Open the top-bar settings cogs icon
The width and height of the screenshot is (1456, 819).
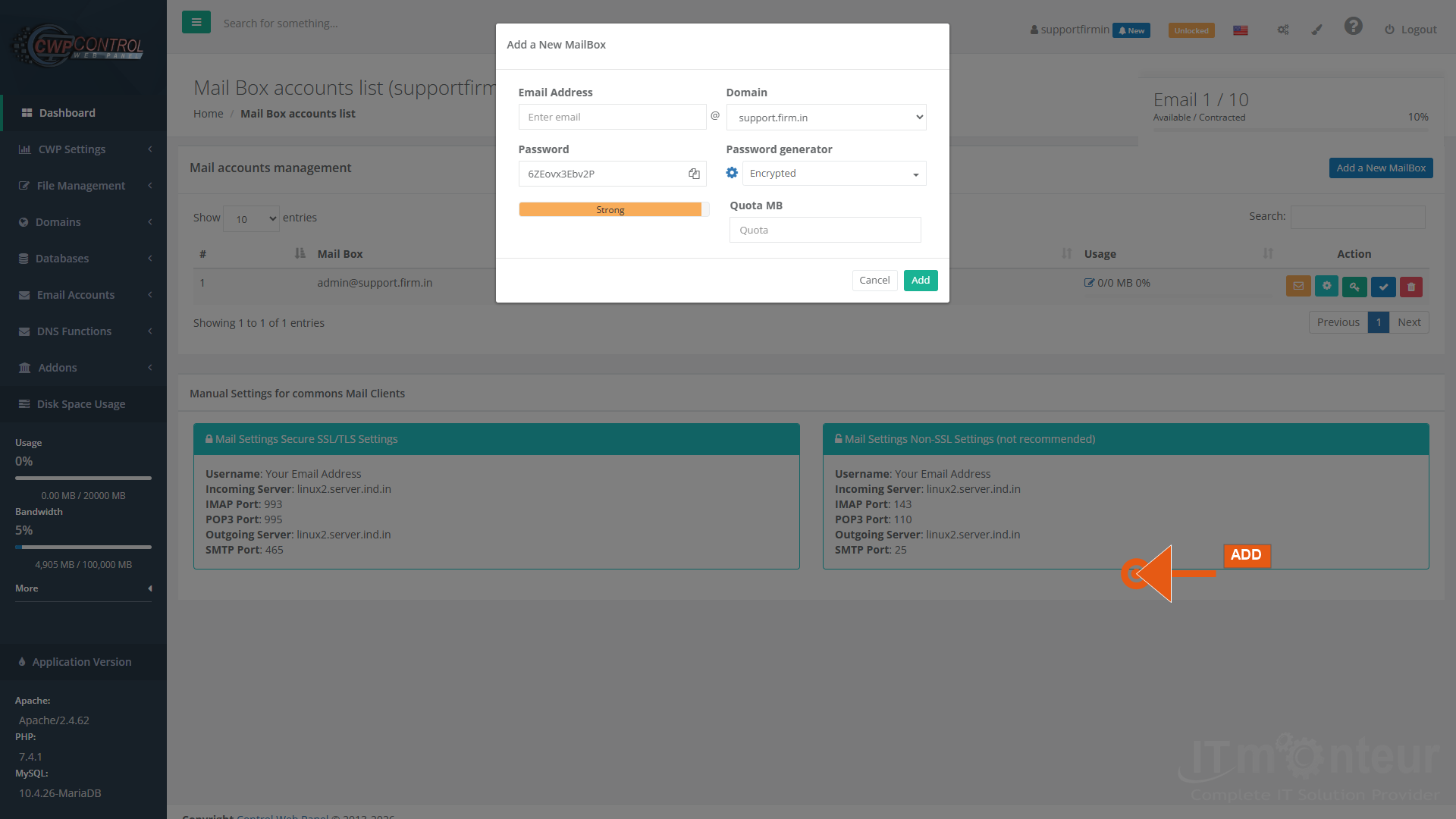click(x=1283, y=30)
